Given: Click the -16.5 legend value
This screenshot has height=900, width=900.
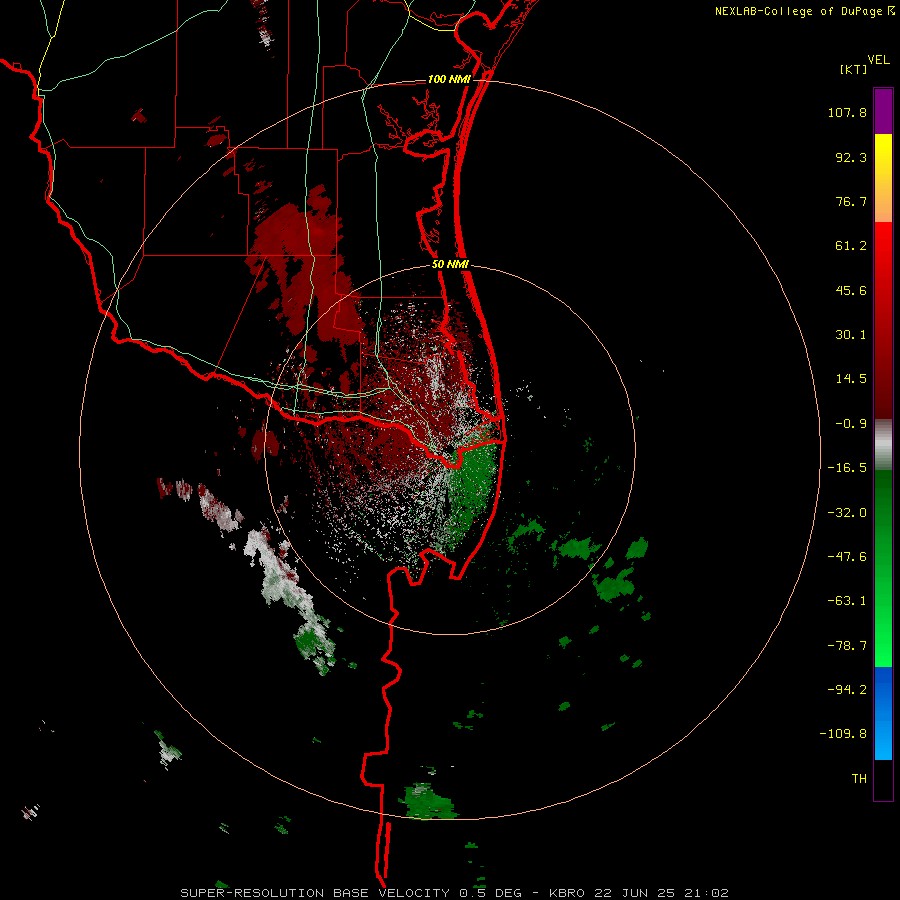Looking at the screenshot, I should pyautogui.click(x=847, y=468).
